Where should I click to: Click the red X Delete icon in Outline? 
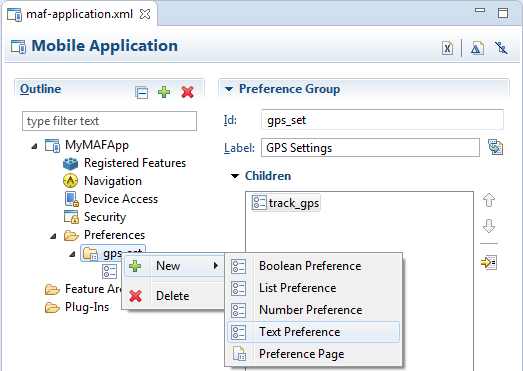187,92
